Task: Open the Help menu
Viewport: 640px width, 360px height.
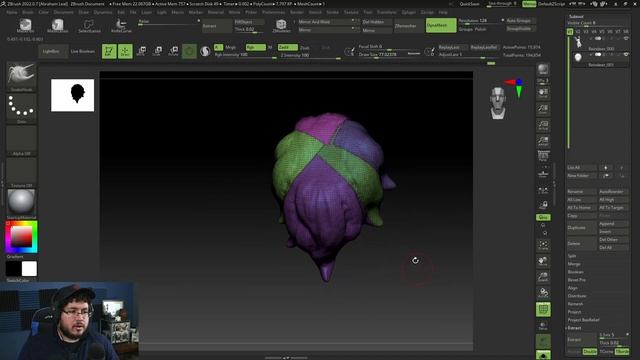Action: click(443, 12)
